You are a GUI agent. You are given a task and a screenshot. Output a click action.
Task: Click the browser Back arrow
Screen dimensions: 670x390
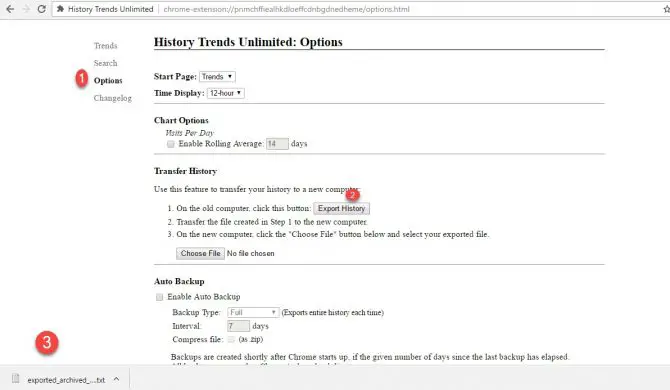point(10,9)
